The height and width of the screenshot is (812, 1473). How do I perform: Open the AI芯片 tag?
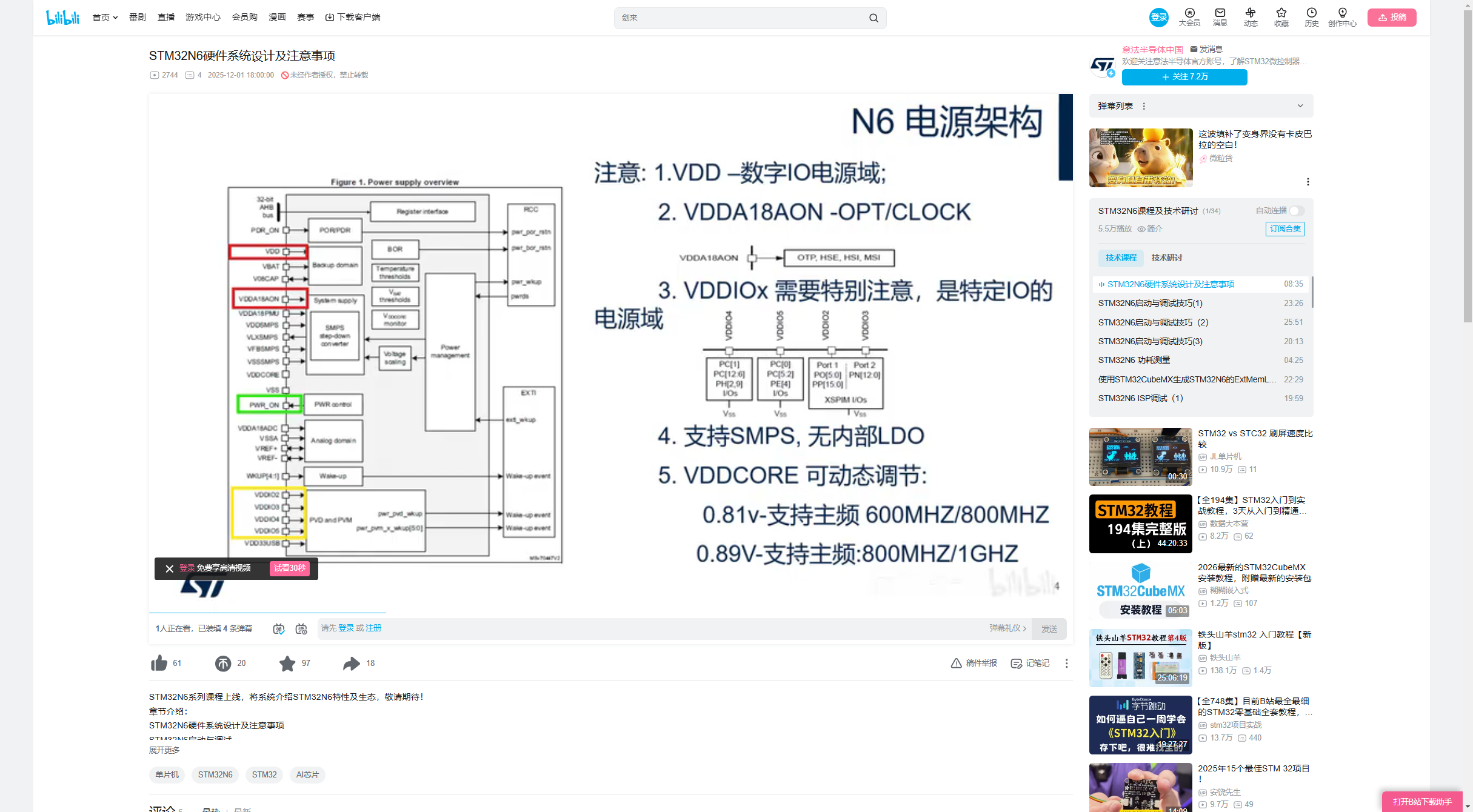tap(307, 775)
